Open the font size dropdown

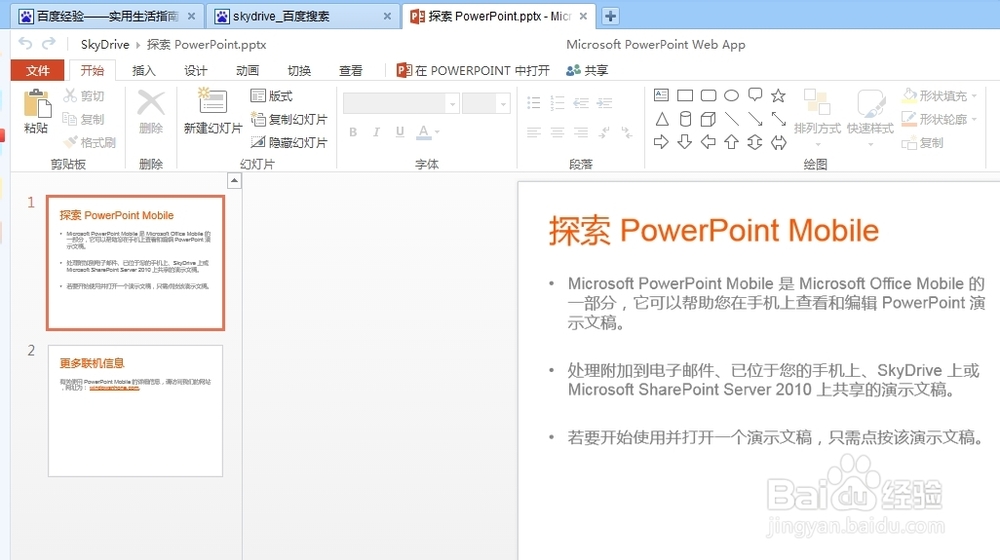coord(504,103)
